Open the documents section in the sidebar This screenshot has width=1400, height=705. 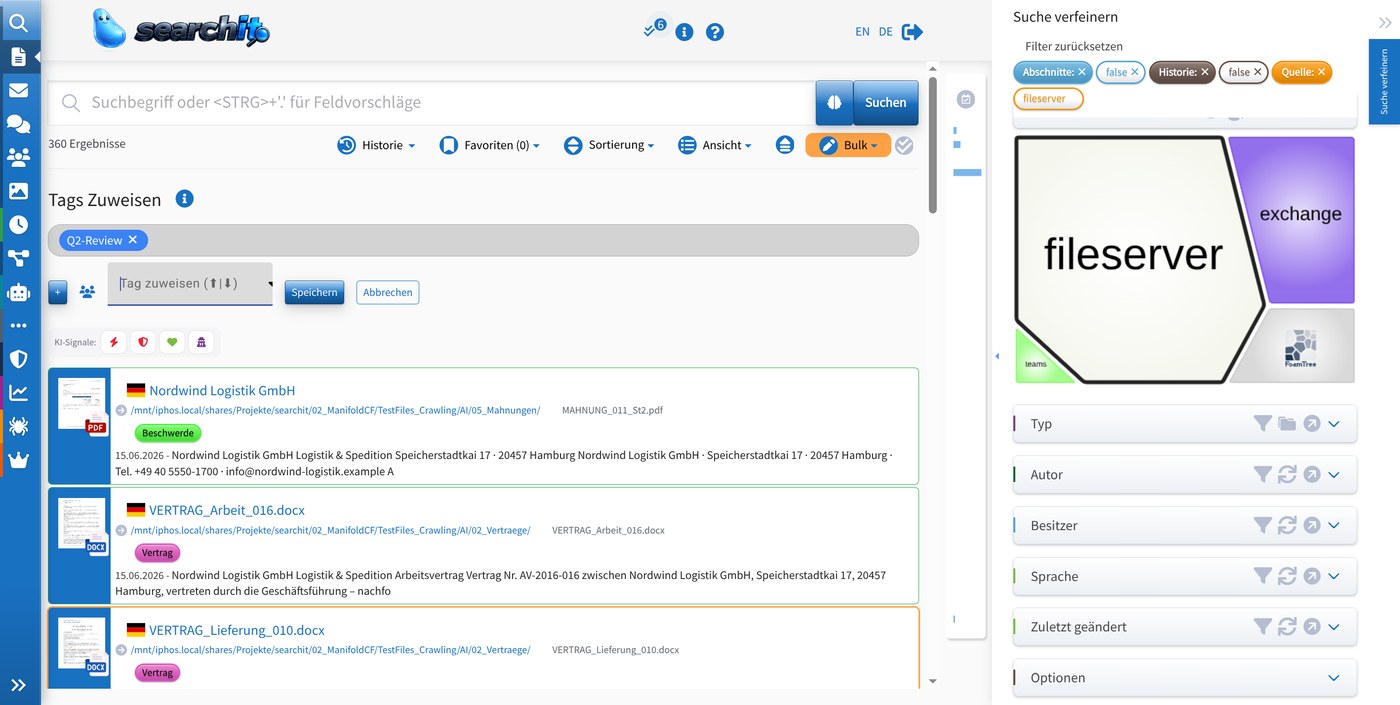(x=18, y=57)
